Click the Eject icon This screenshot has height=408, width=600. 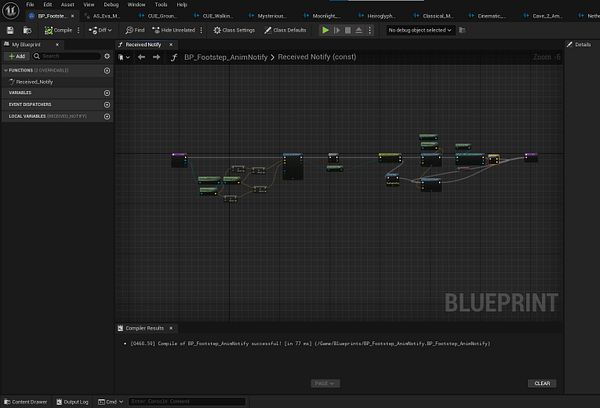pos(359,30)
